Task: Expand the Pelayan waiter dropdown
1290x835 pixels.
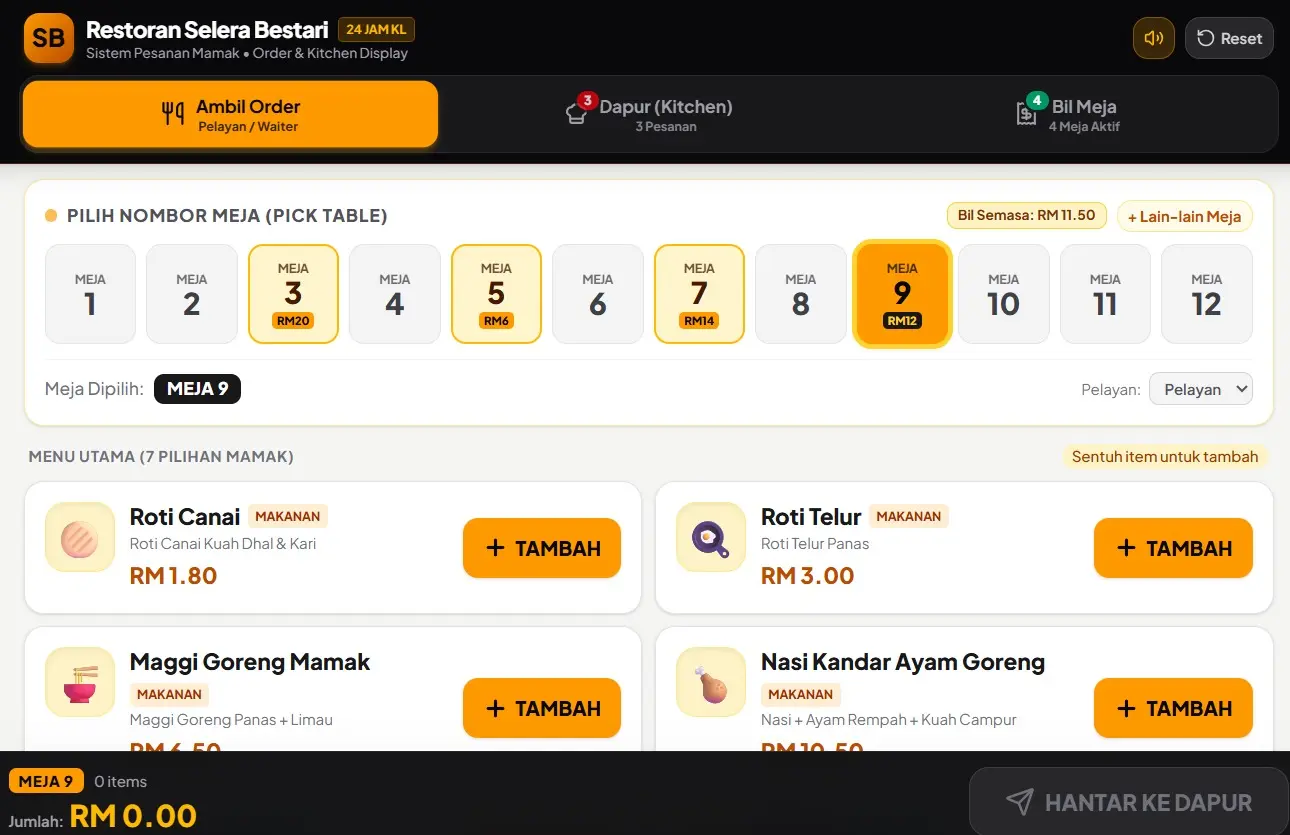Action: [1200, 389]
